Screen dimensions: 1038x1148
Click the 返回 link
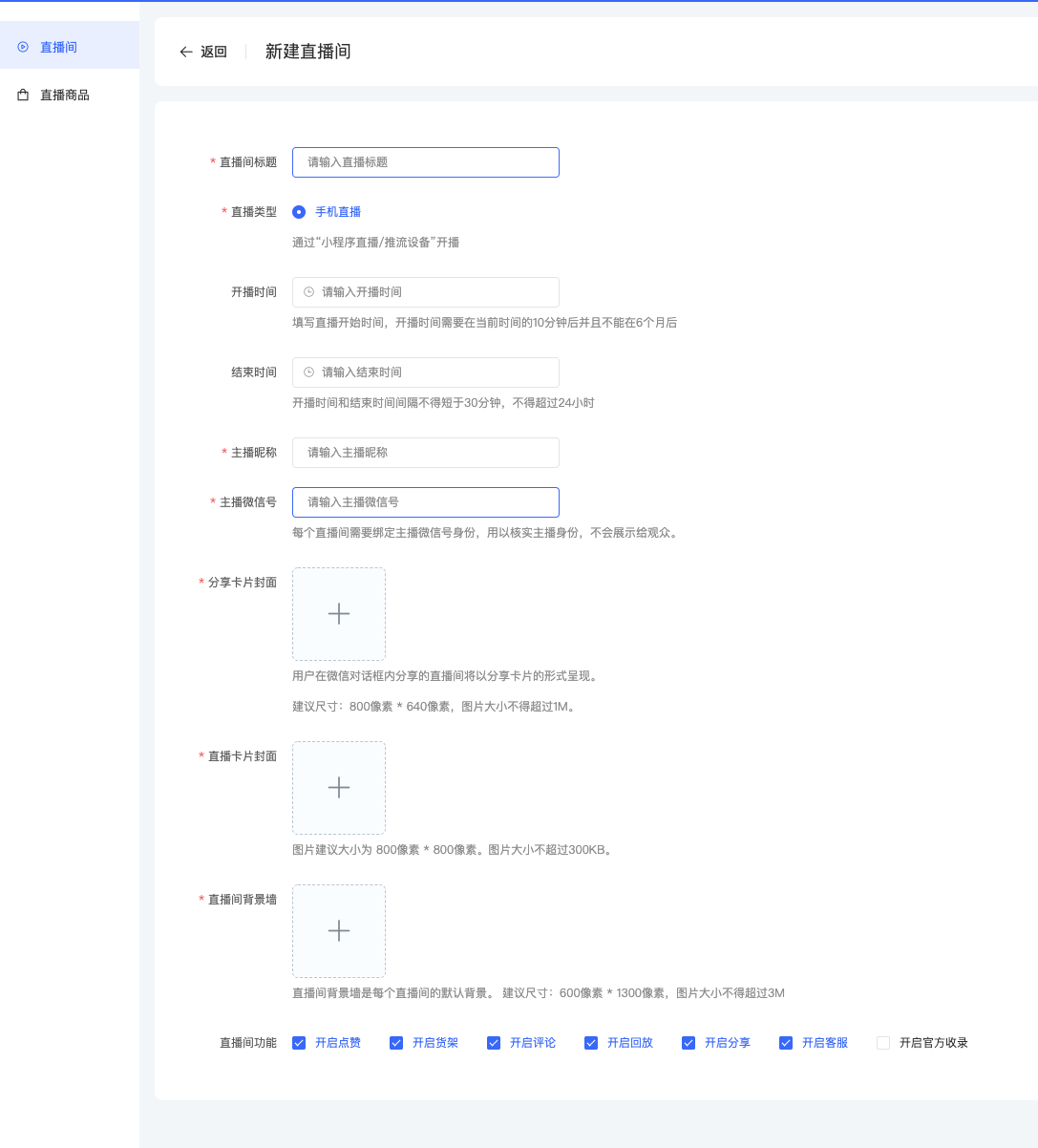pyautogui.click(x=213, y=52)
